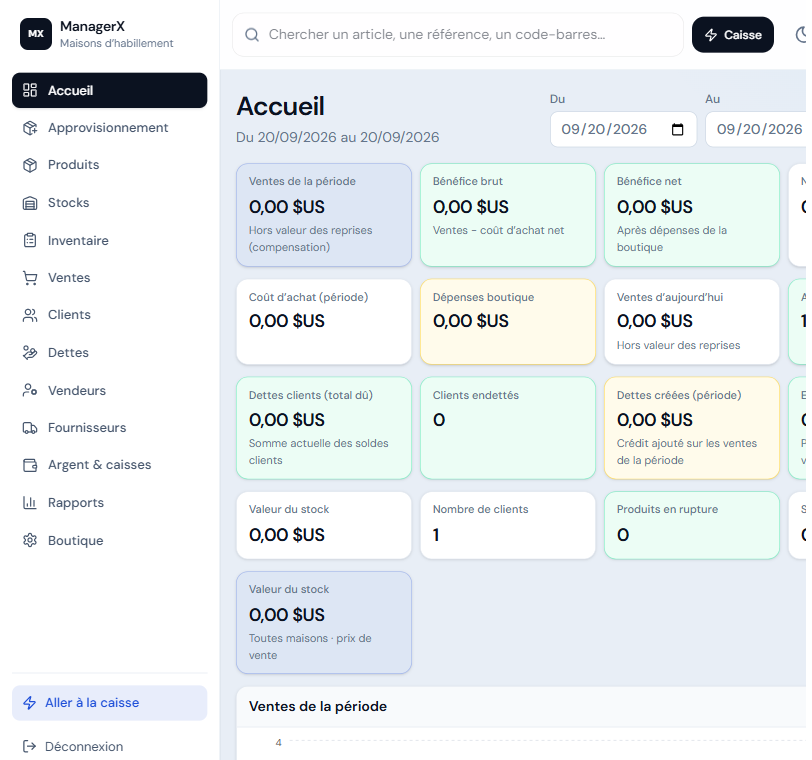
Task: Click the Coût d'achat (période) card
Action: pos(324,322)
